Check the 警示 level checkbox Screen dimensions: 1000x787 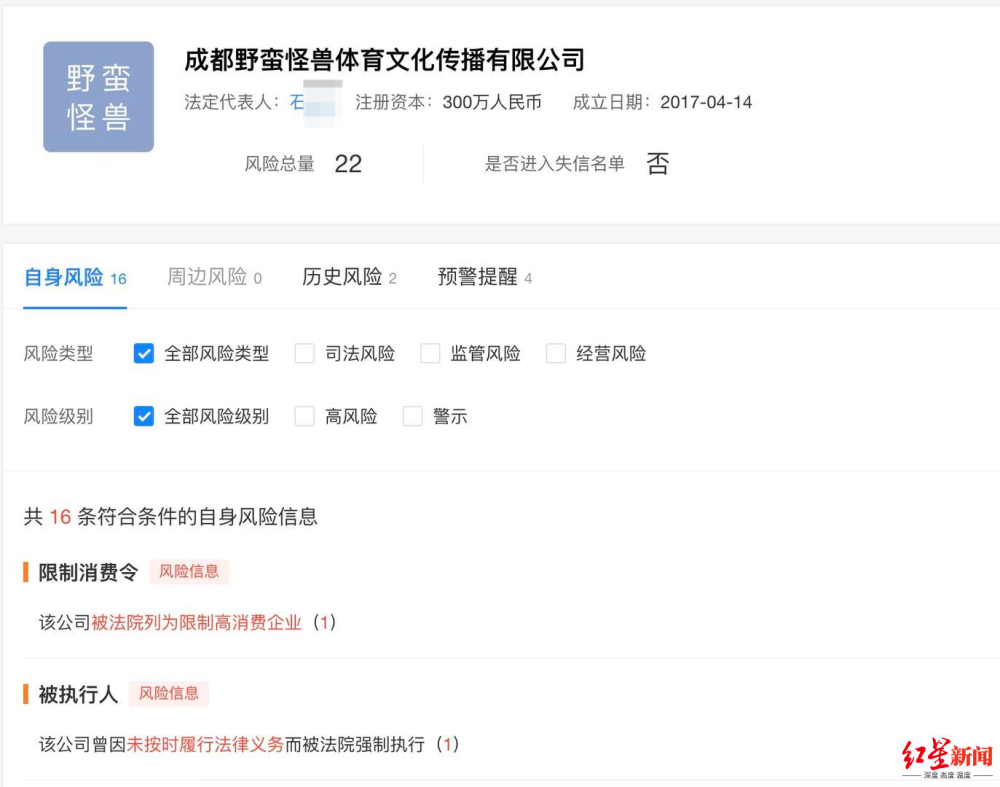click(x=413, y=416)
